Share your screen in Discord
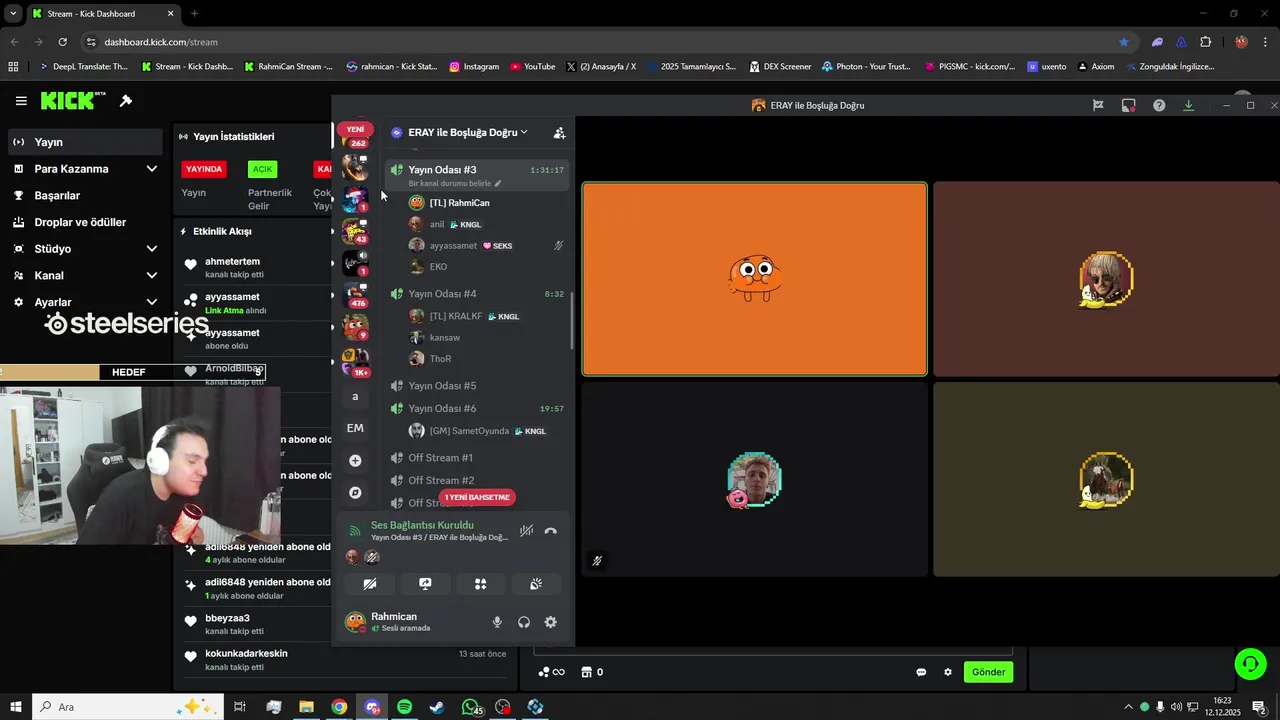 click(425, 584)
